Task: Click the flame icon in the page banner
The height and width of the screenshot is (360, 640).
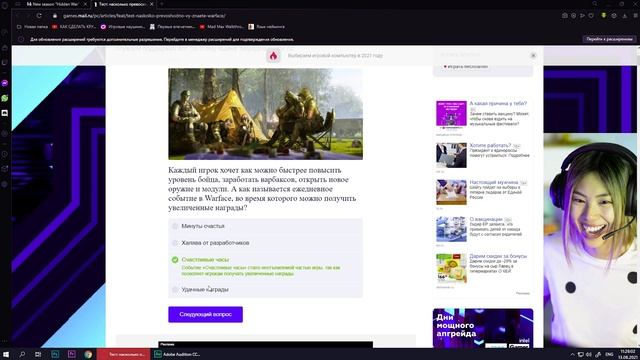Action: click(x=273, y=56)
